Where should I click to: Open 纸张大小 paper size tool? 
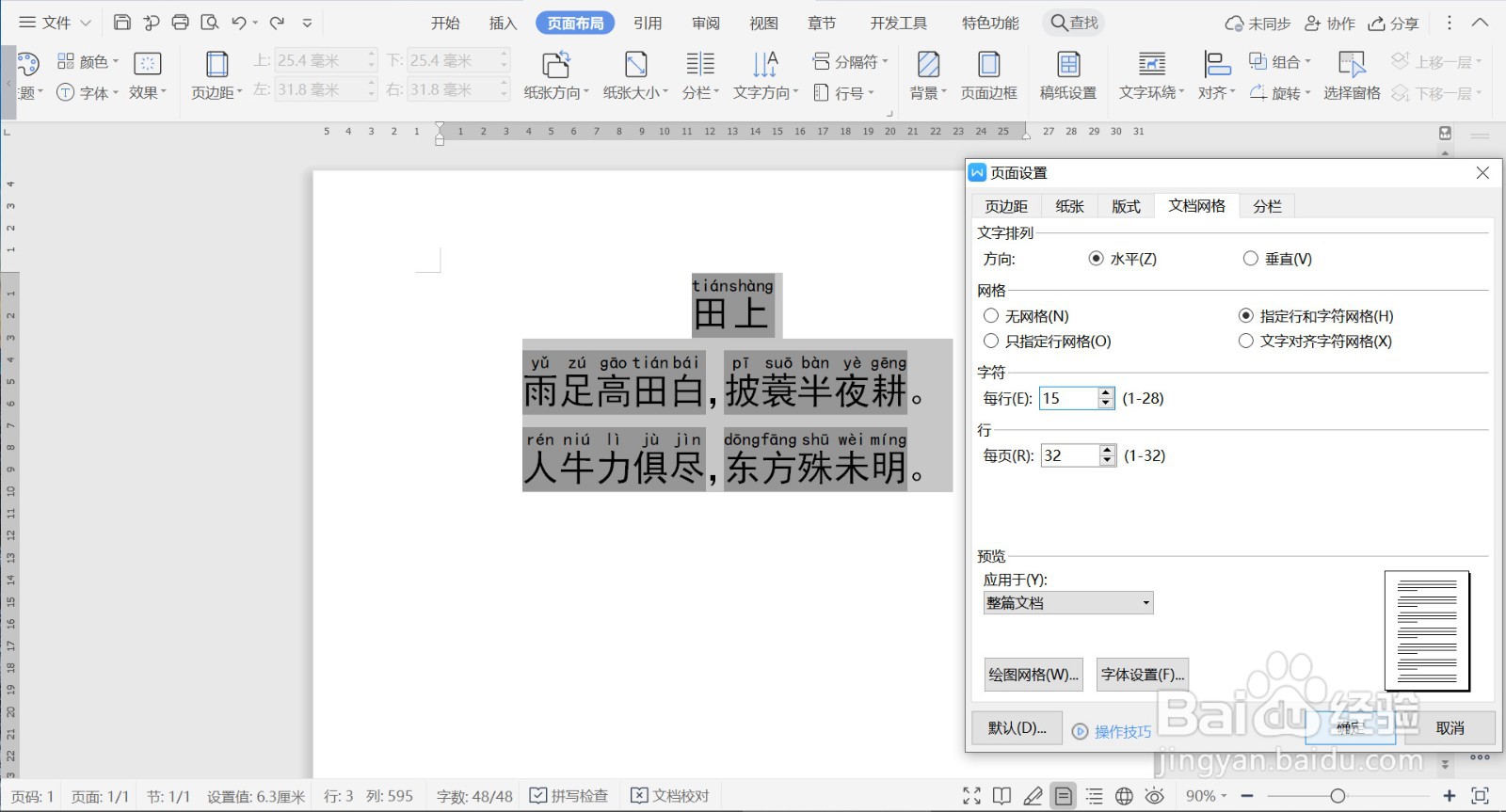pos(635,75)
